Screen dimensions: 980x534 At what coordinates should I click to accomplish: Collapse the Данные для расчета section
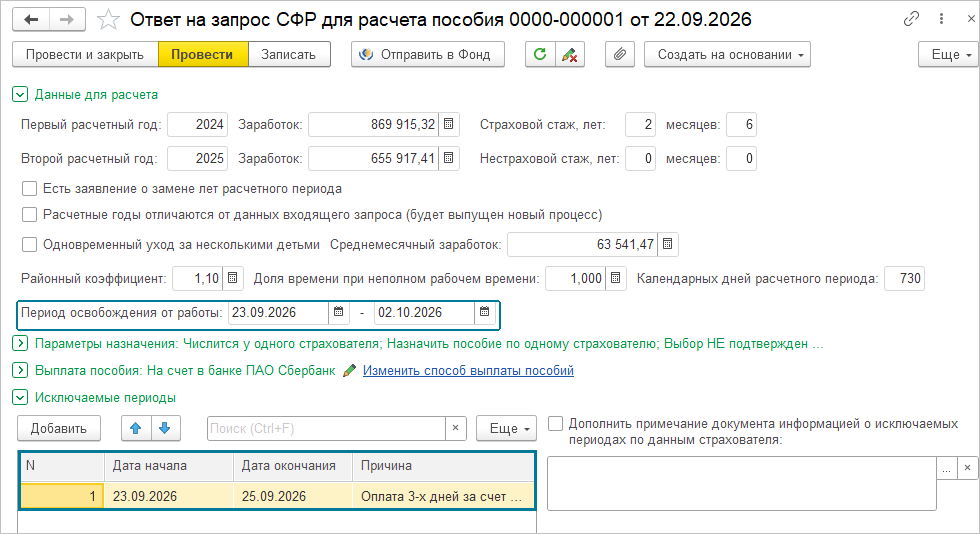click(x=20, y=94)
